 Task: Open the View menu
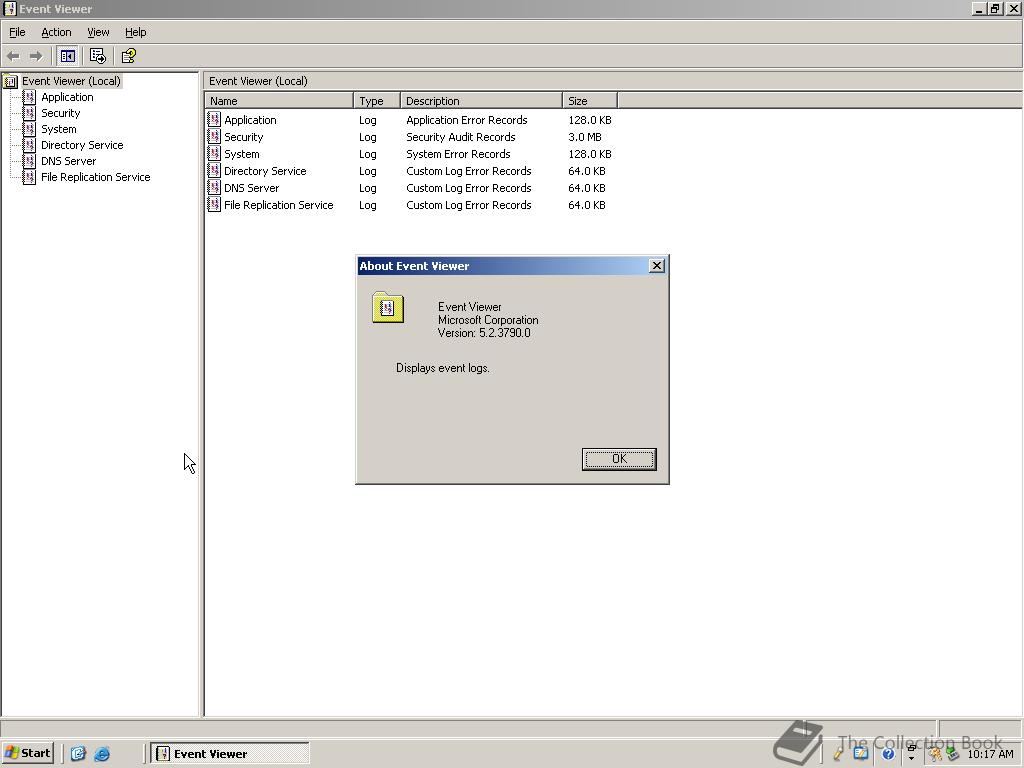[98, 32]
